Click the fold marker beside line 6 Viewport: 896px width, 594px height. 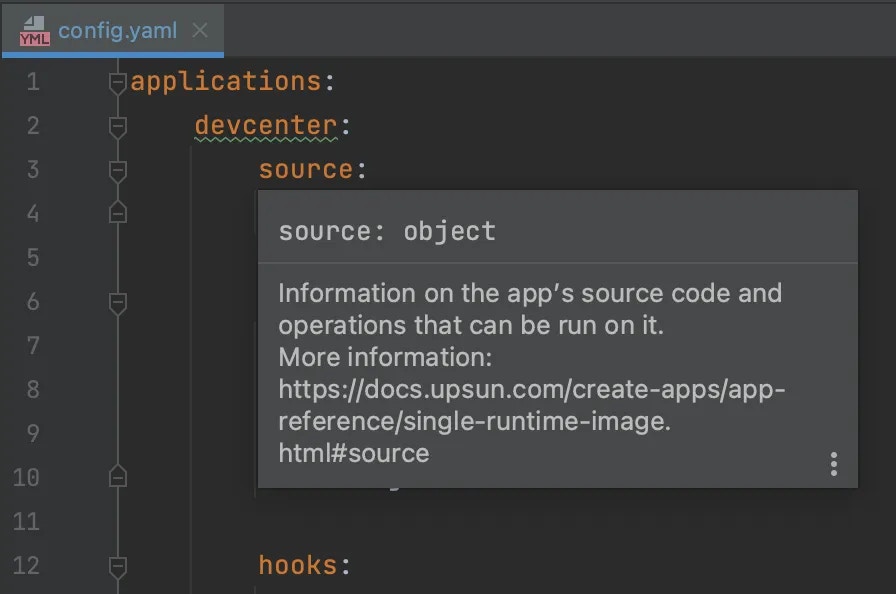point(117,301)
